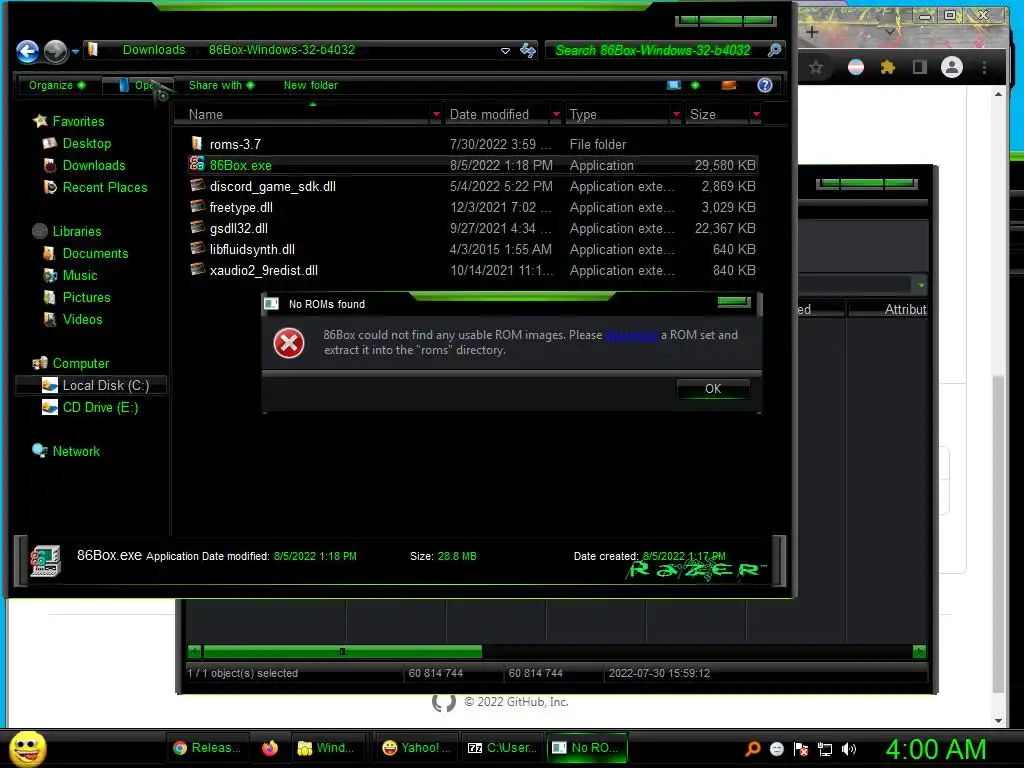The image size is (1024, 768).
Task: Open the Pictures library
Action: (x=76, y=297)
